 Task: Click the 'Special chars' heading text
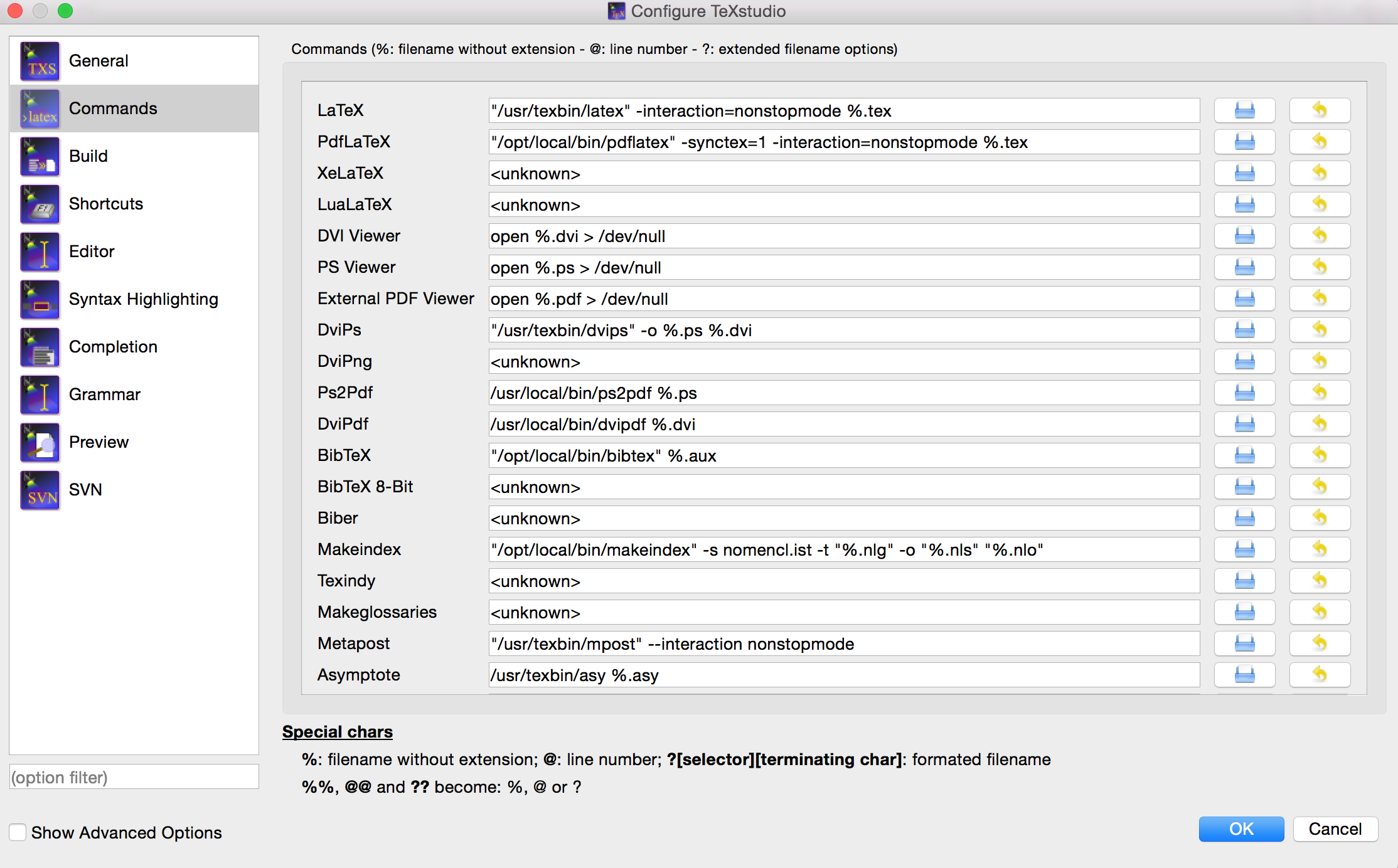(338, 732)
